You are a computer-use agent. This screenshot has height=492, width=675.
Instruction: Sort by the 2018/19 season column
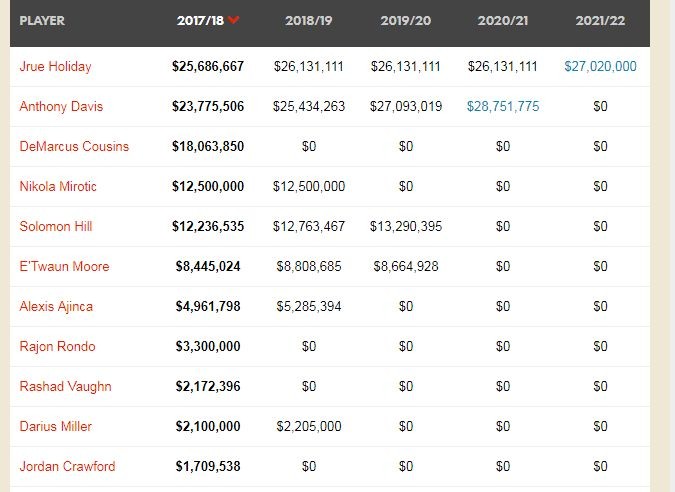tap(309, 20)
